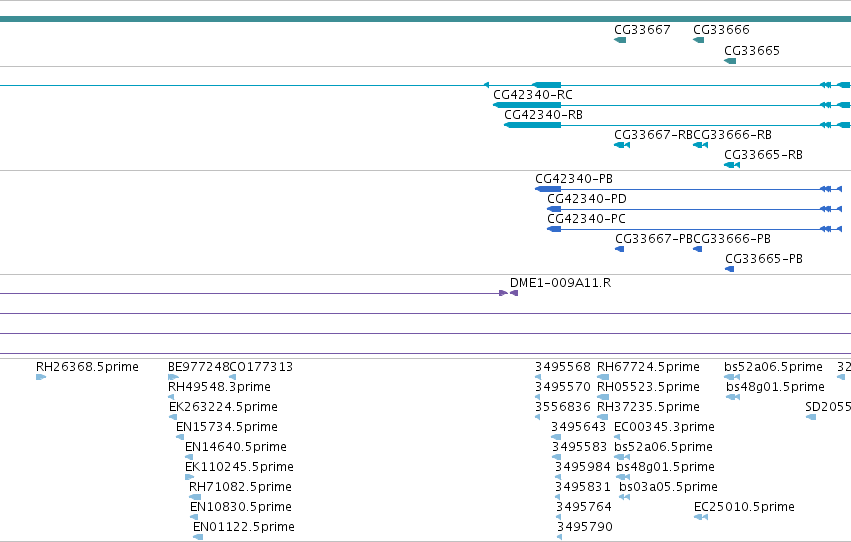
Task: Select feature 3495570
Action: [563, 387]
